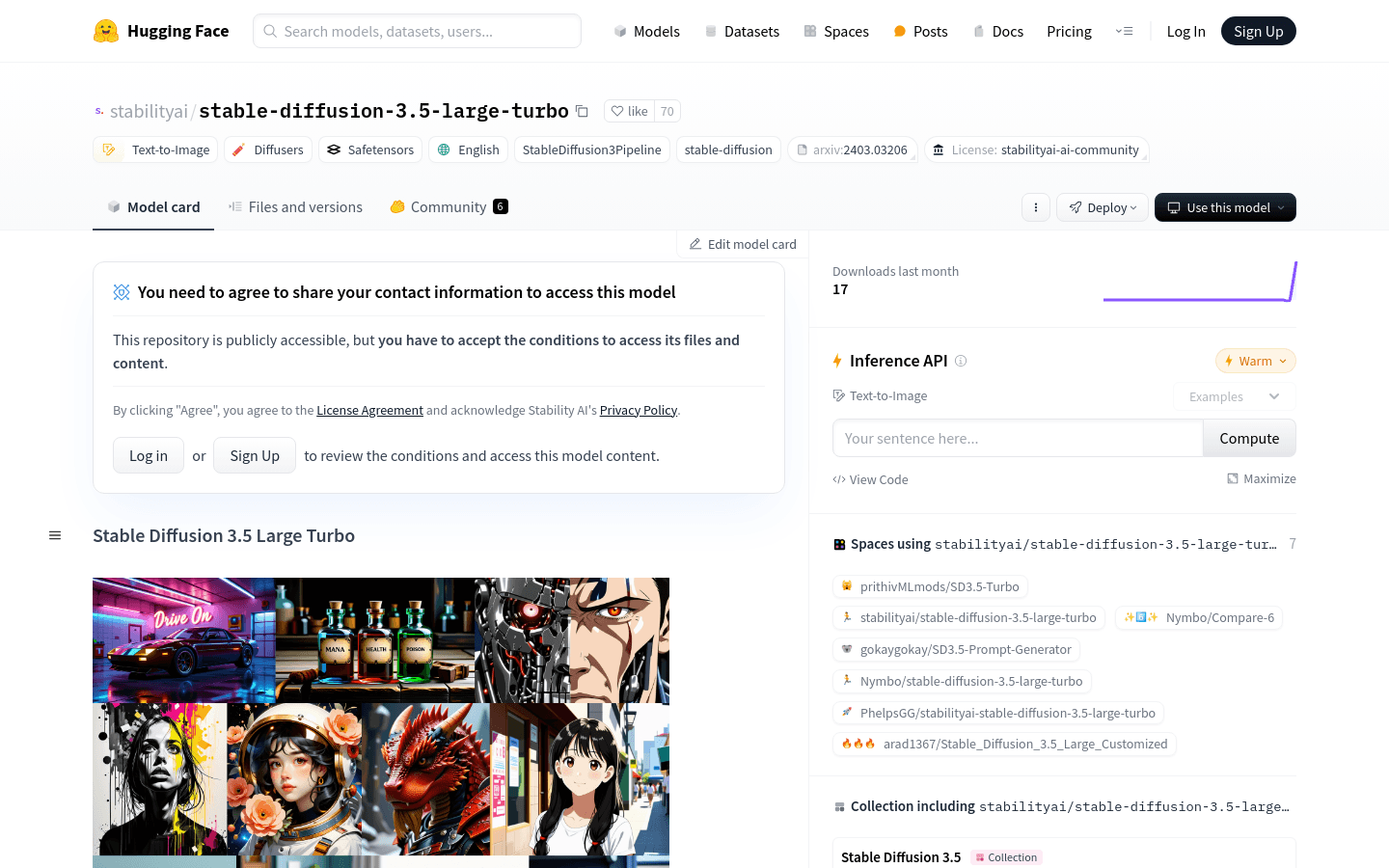Click the English language tag

pyautogui.click(x=468, y=149)
